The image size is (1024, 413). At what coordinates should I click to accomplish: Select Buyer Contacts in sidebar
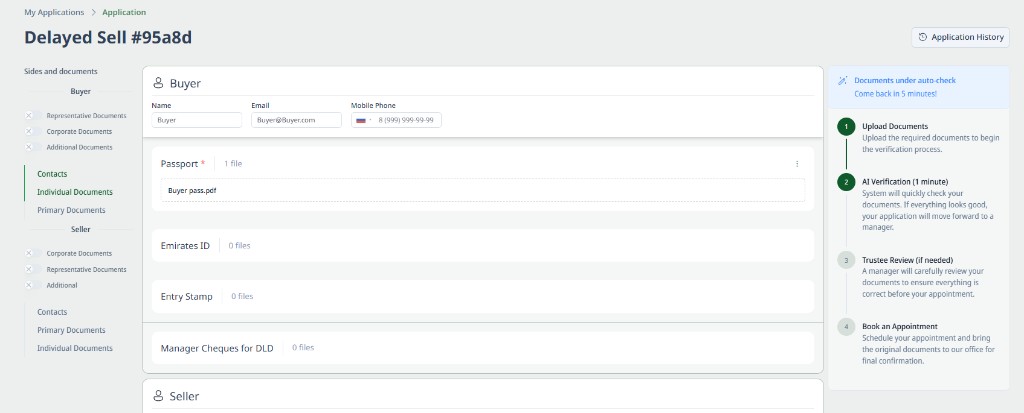pos(52,174)
